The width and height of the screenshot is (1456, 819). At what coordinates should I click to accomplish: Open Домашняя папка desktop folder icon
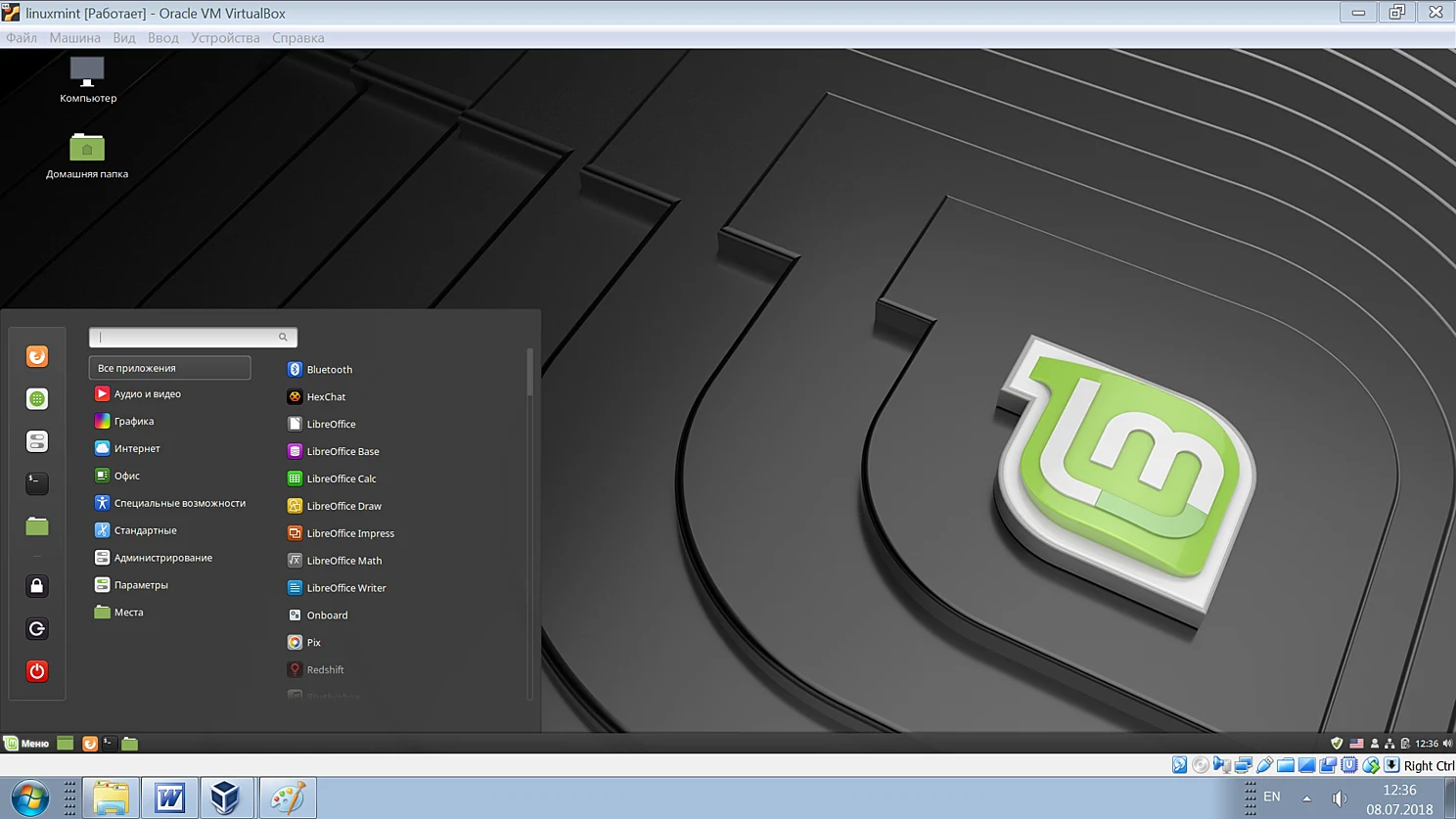87,157
